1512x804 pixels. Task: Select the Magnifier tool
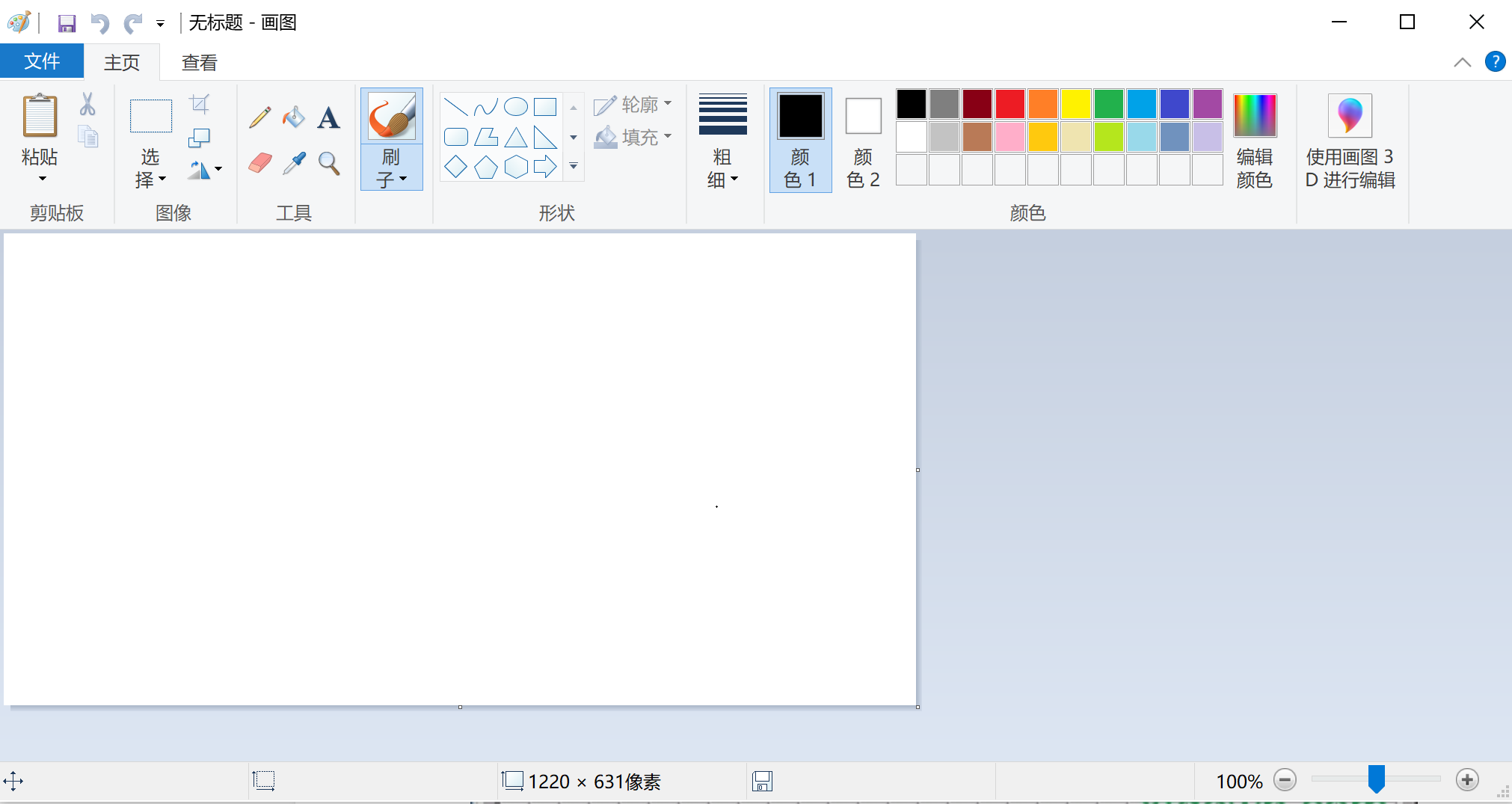tap(329, 163)
